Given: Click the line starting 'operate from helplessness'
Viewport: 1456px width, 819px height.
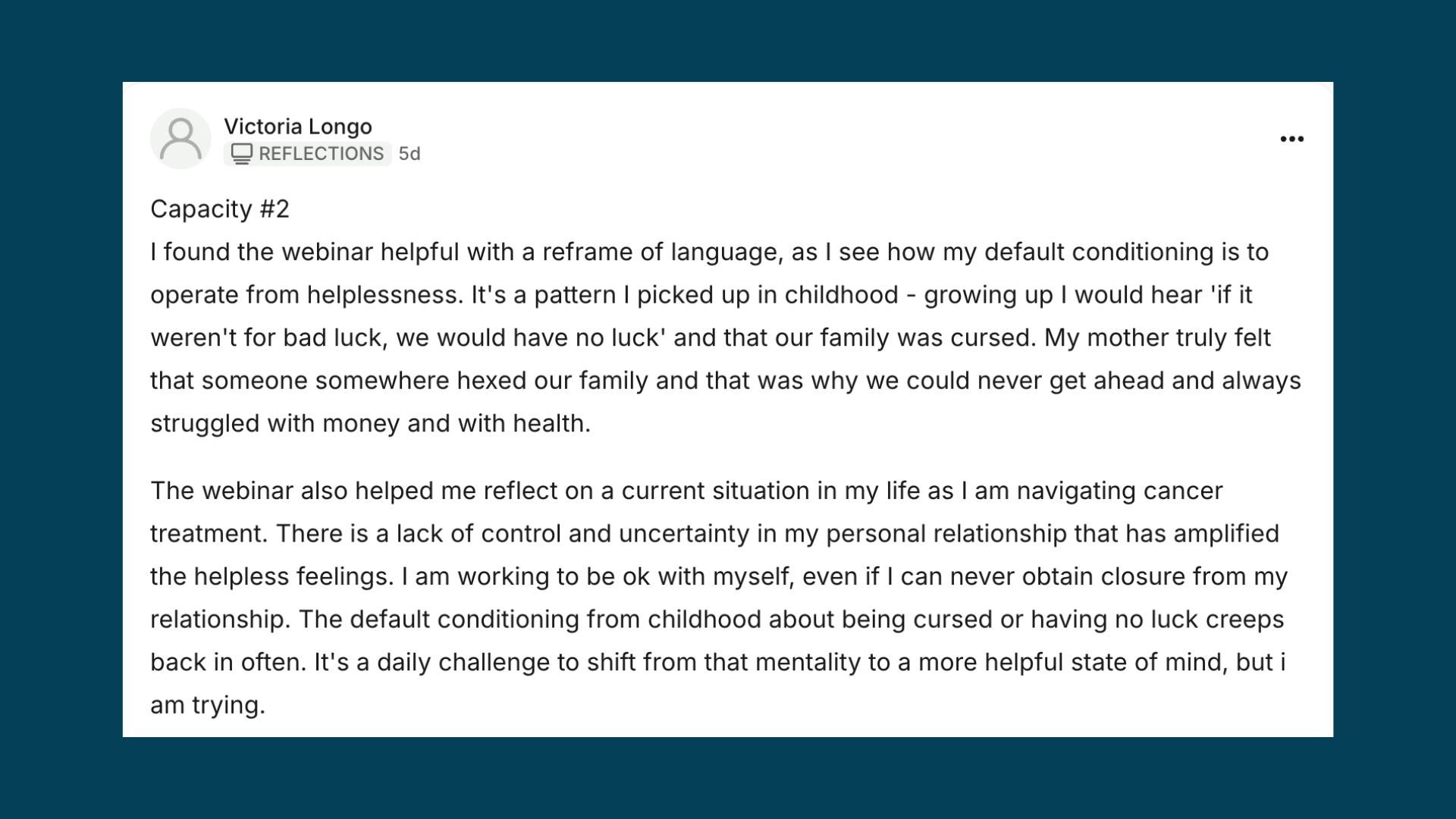Looking at the screenshot, I should 701,294.
